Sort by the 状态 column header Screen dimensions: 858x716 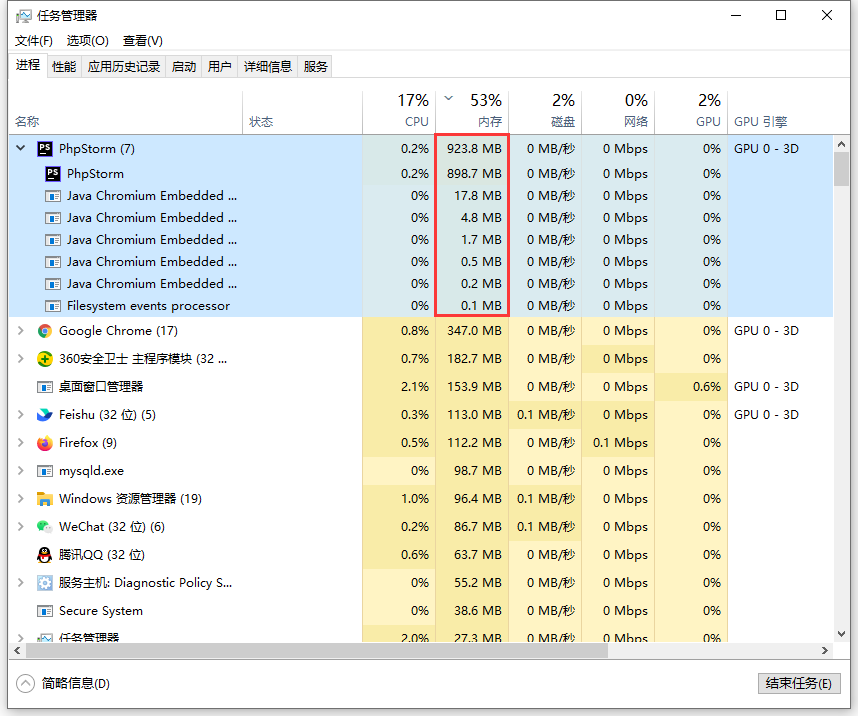click(x=302, y=112)
